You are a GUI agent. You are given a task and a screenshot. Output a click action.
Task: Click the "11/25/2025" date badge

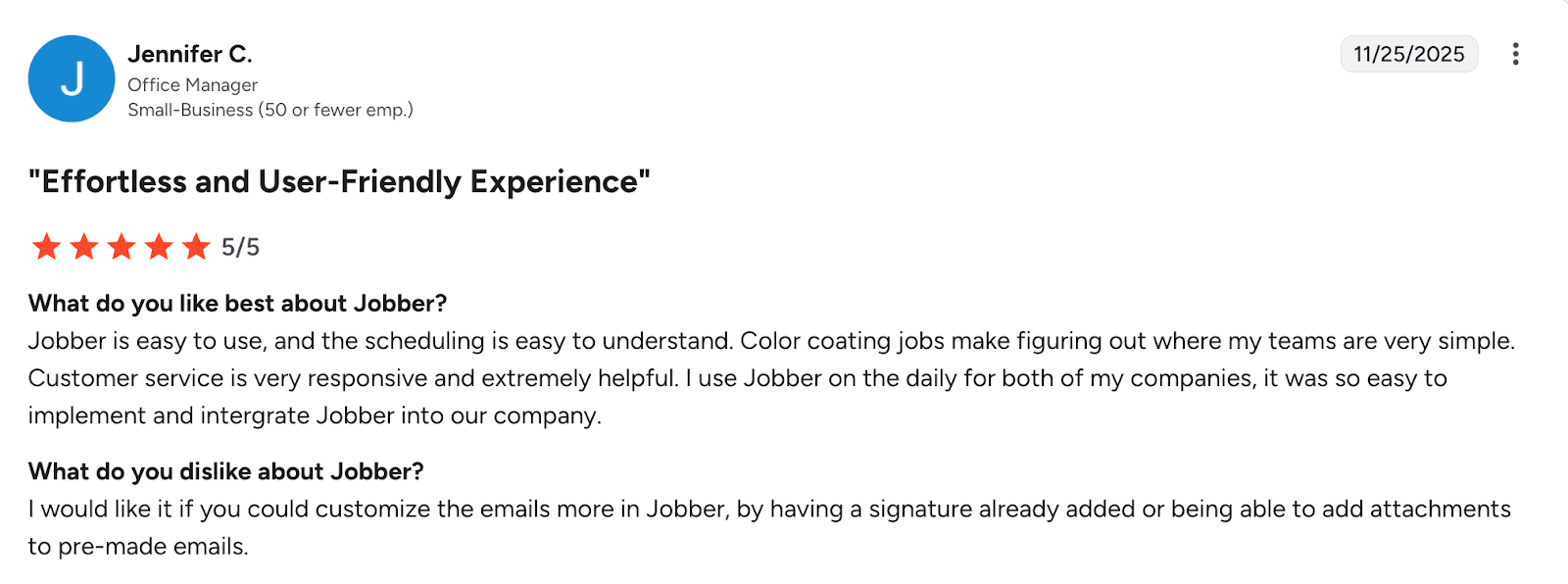pos(1408,54)
